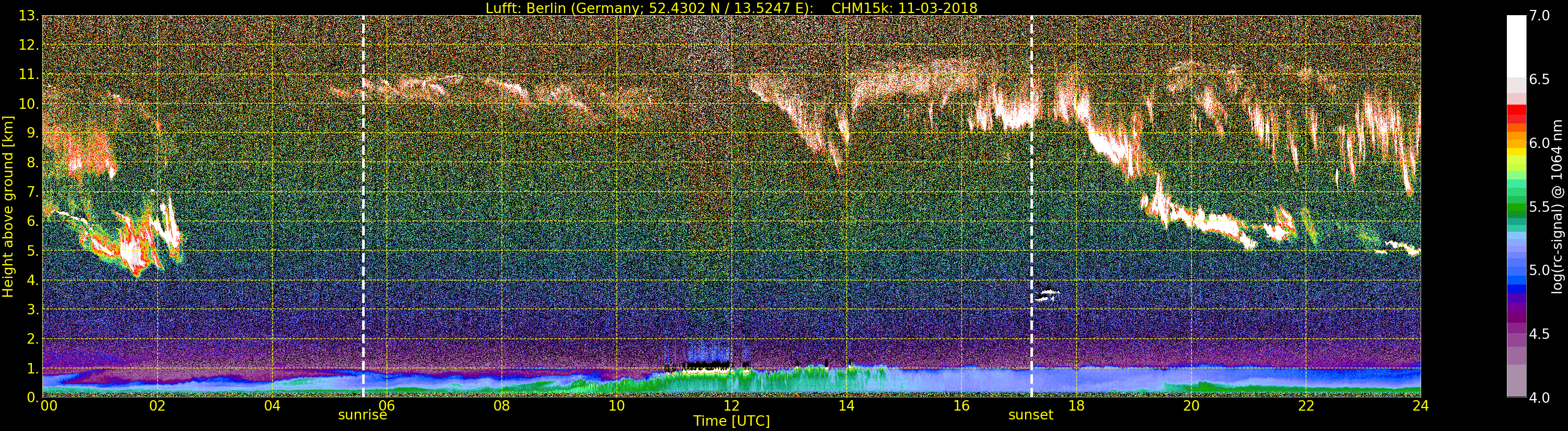Select the 12 tick on the time axis
Screen dimensions: 1568x431
pos(731,406)
